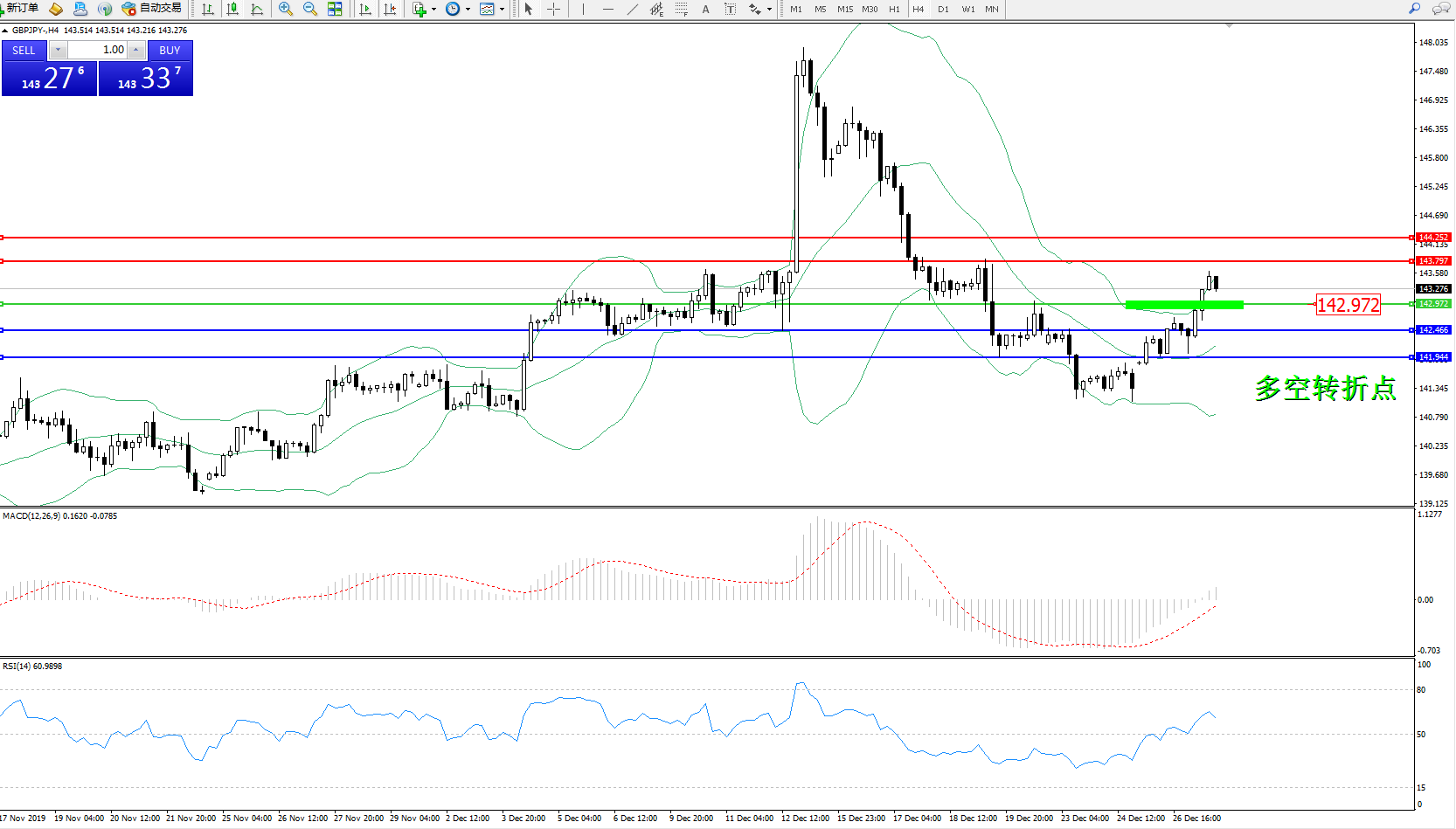1456x829 pixels.
Task: Toggle auto trading (自动交易) button
Action: (152, 9)
